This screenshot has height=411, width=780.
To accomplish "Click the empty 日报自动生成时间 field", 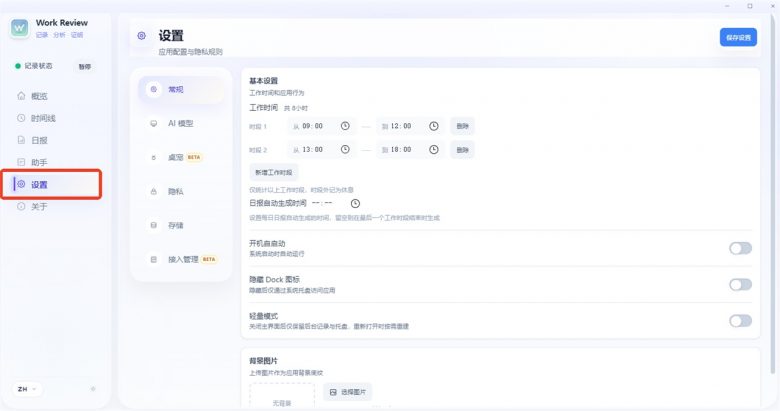I will (336, 203).
